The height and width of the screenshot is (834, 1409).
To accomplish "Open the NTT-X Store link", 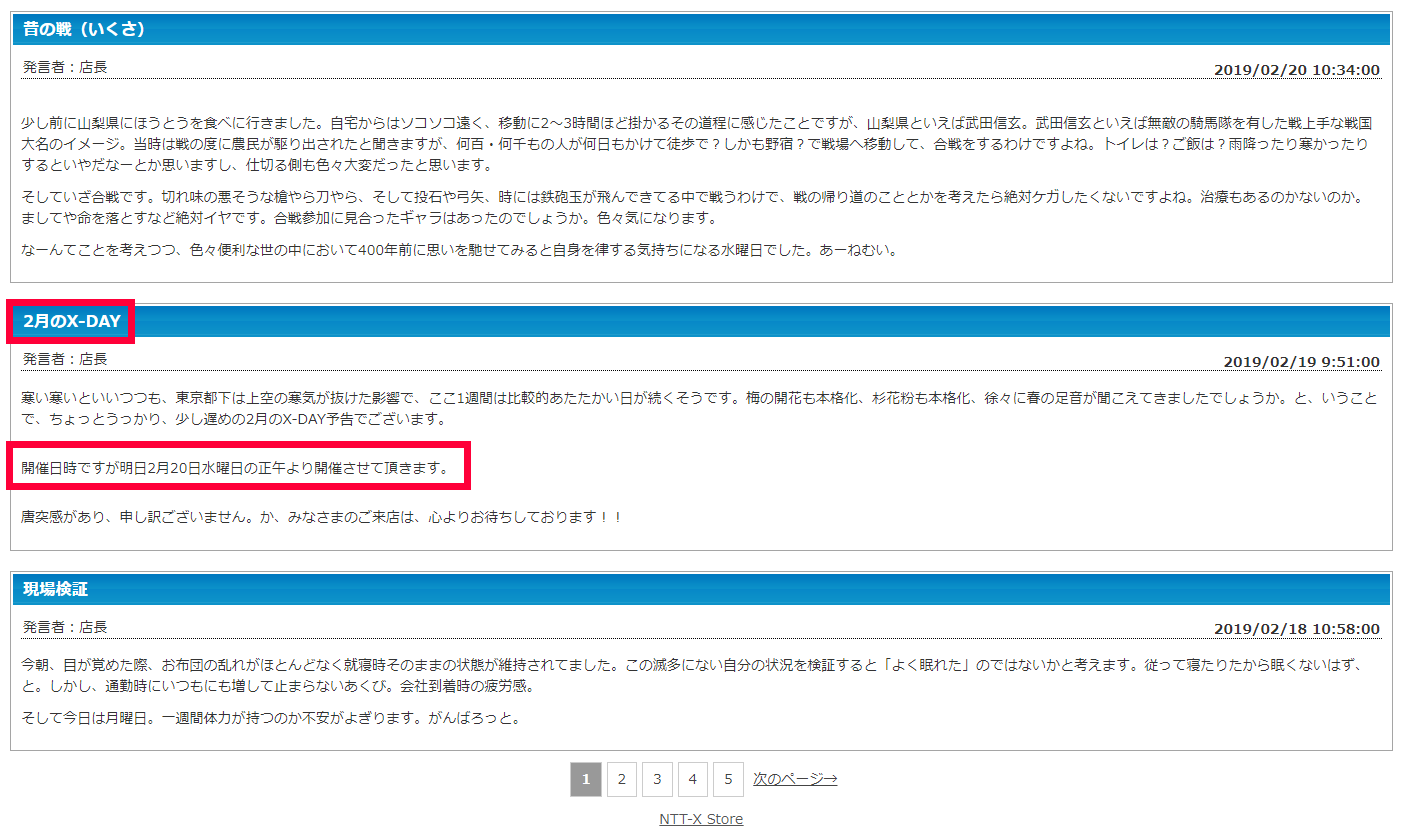I will point(701,819).
